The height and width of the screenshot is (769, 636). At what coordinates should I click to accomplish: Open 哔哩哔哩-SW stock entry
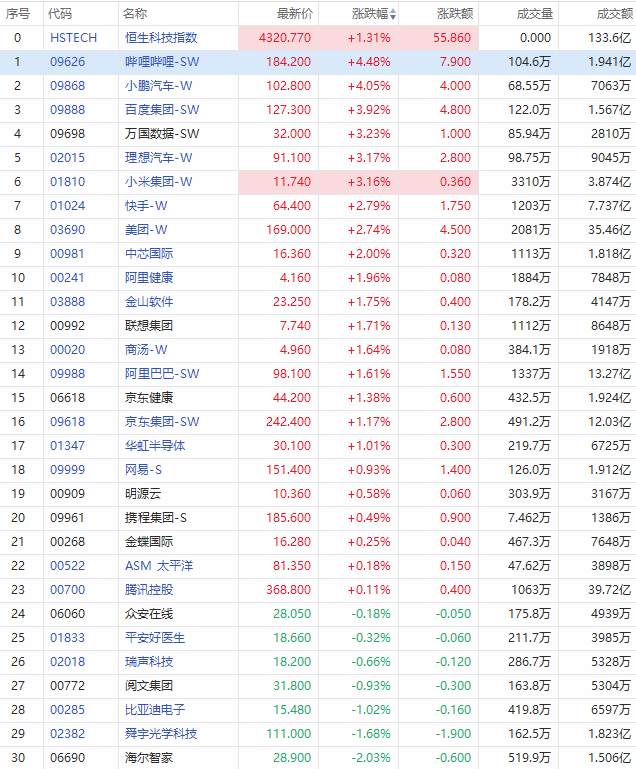[162, 62]
